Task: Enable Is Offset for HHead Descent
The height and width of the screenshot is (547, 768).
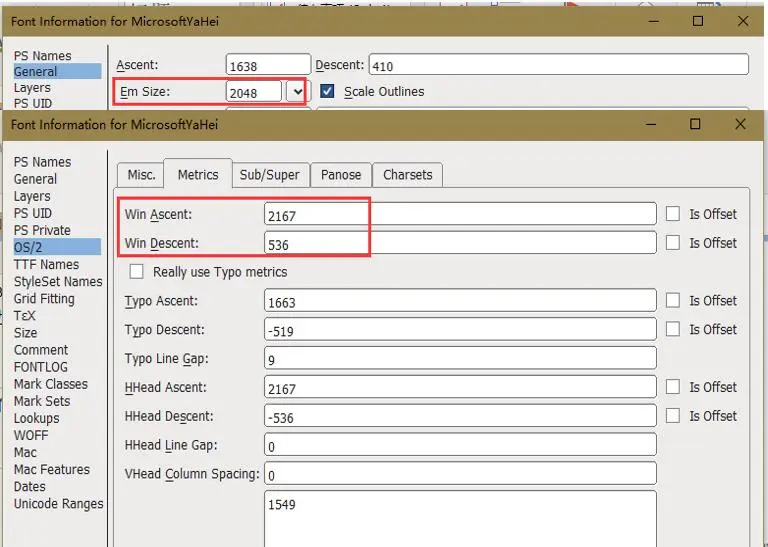Action: pyautogui.click(x=673, y=416)
